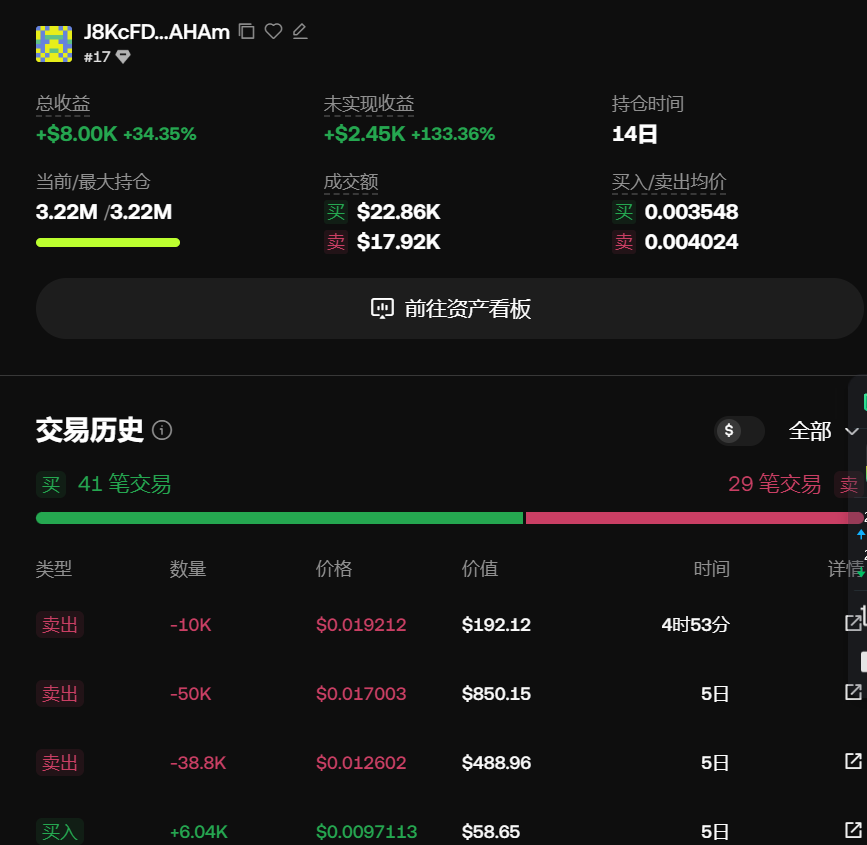
Task: Toggle the dollar currency switch
Action: 739,430
